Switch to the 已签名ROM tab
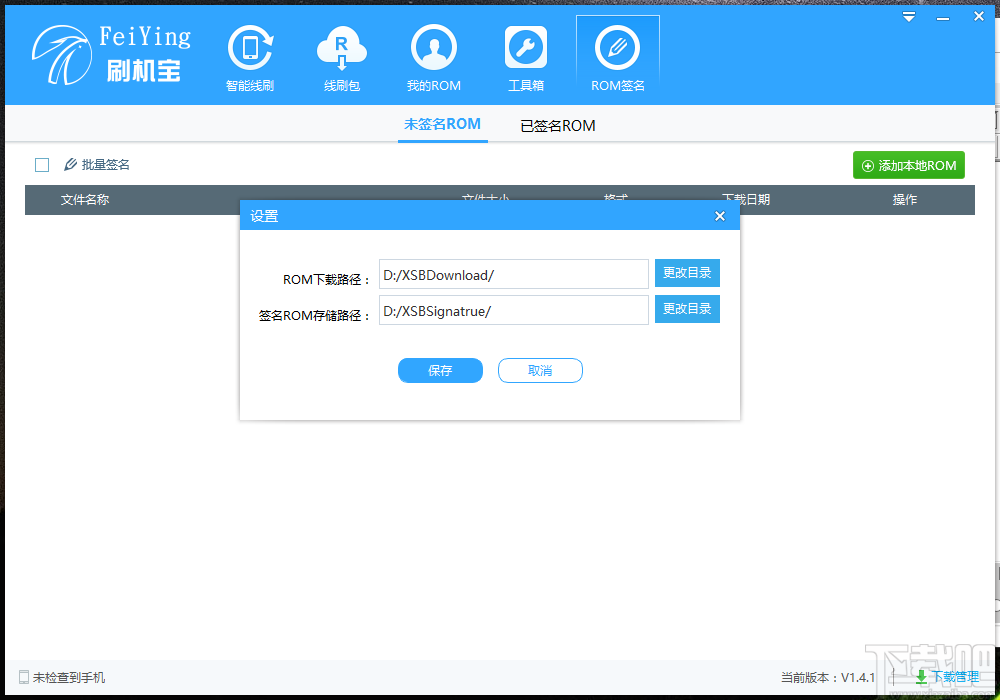This screenshot has width=1000, height=700. 558,126
